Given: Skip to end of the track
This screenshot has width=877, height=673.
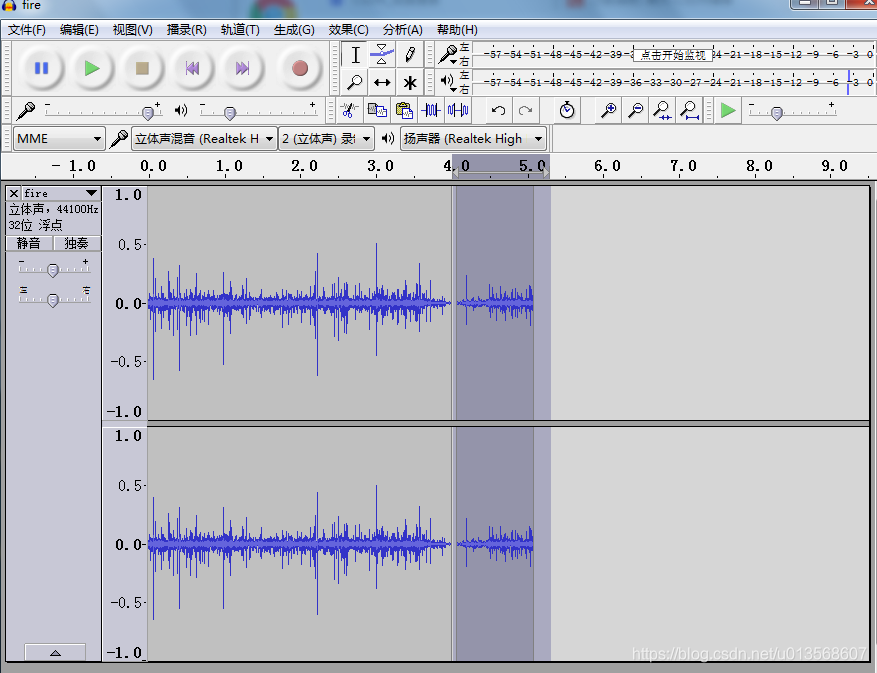Looking at the screenshot, I should [242, 68].
